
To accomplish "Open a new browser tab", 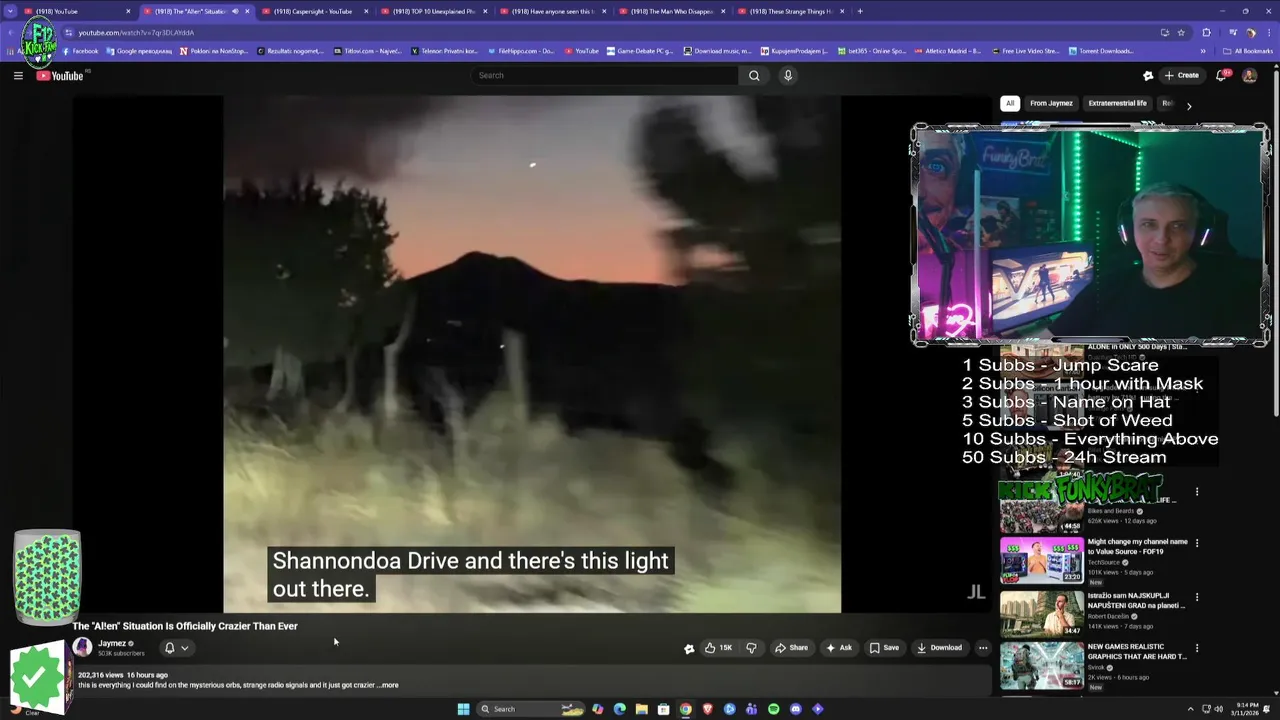I will 860,11.
